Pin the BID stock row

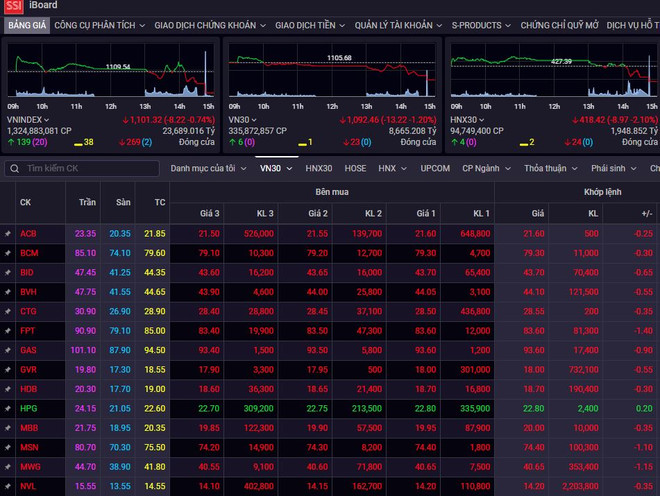tap(8, 272)
